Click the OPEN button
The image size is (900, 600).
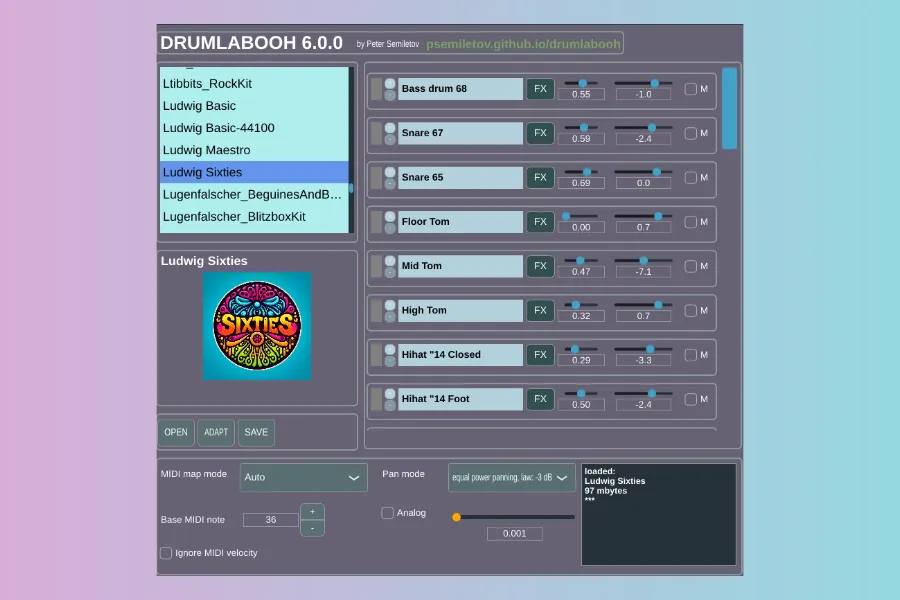click(176, 432)
